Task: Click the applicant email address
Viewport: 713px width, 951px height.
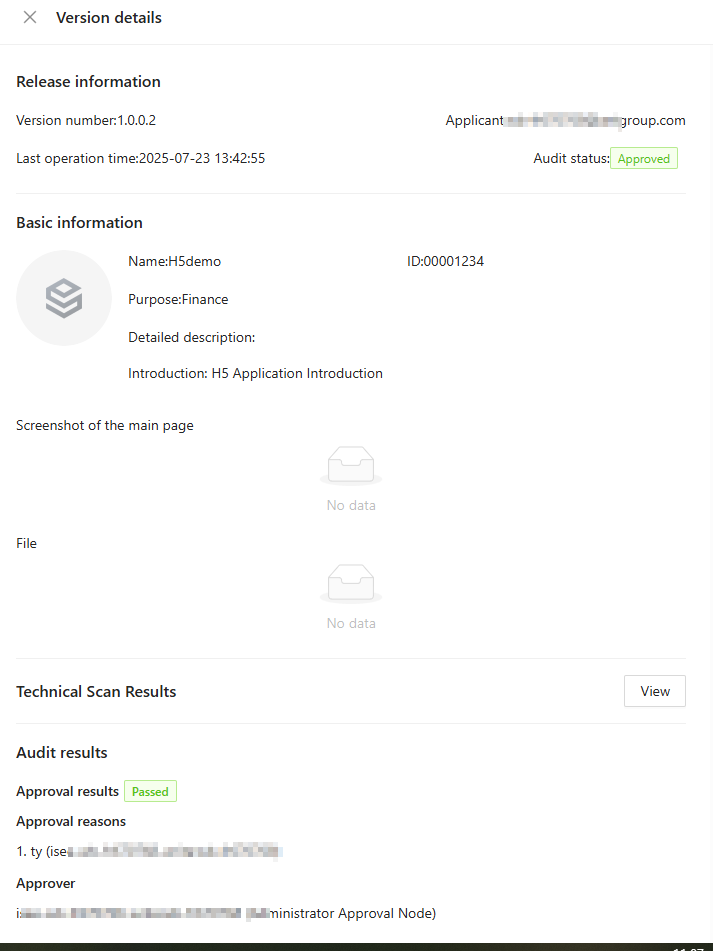Action: click(x=595, y=120)
